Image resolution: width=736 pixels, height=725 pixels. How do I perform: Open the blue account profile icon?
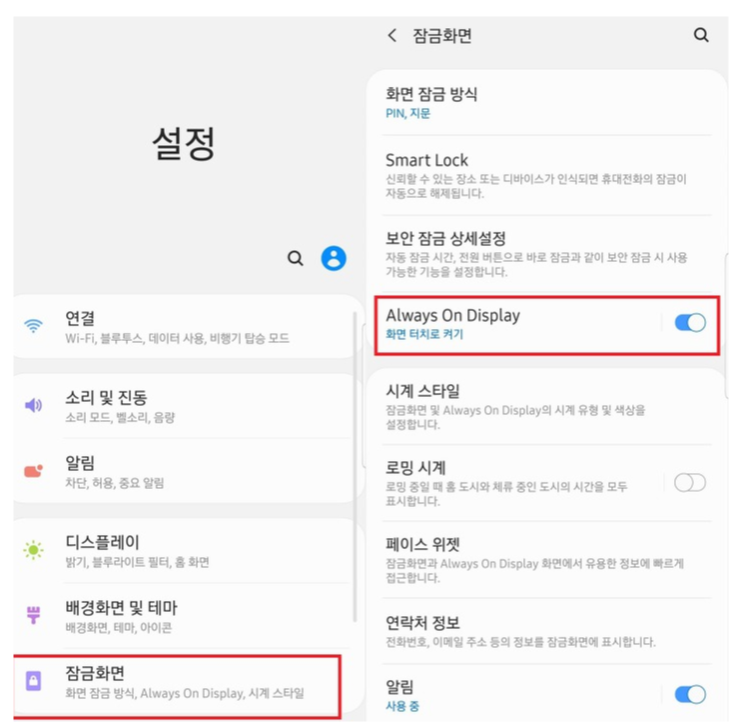333,258
